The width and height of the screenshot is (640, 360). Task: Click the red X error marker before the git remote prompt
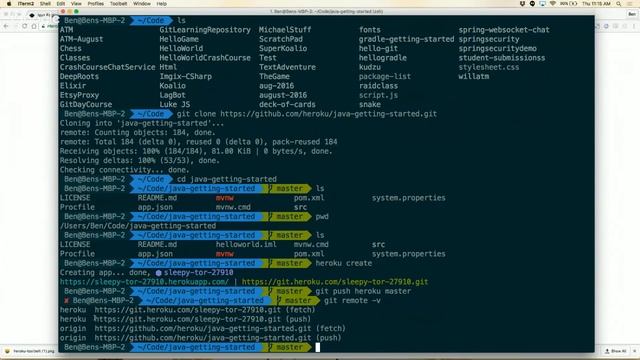67,300
